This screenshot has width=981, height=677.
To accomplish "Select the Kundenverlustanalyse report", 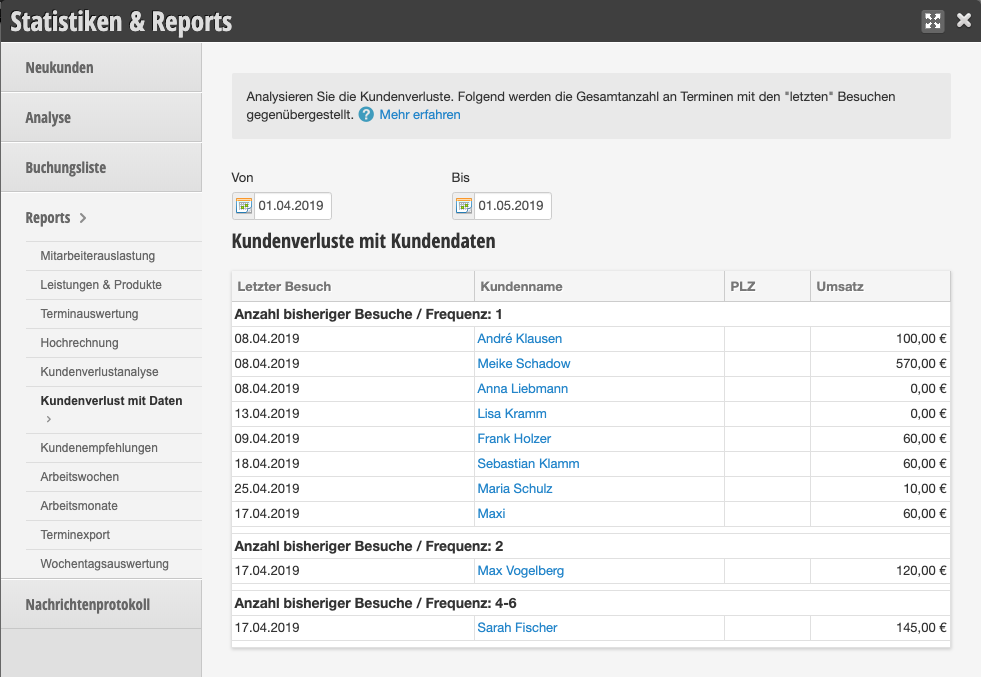I will (99, 372).
